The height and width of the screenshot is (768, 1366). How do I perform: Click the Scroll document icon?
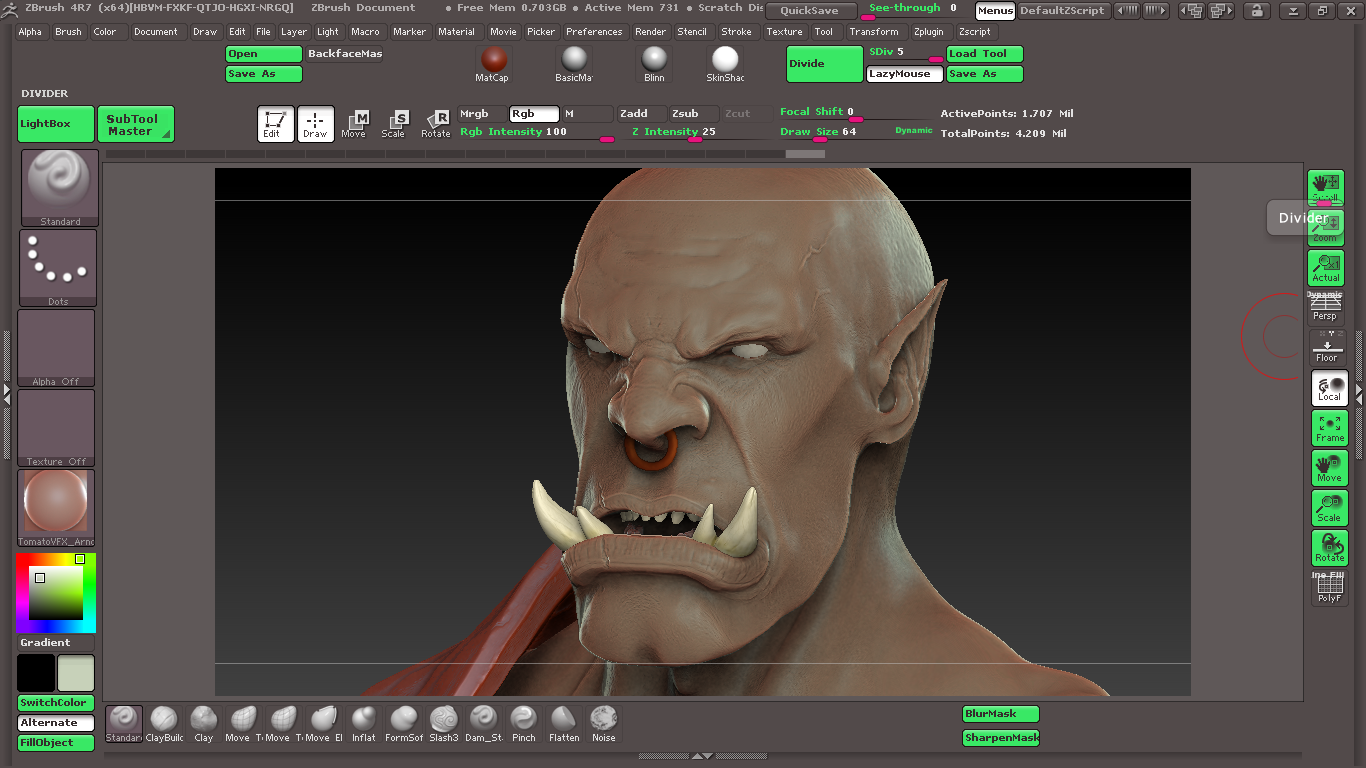pyautogui.click(x=1327, y=188)
